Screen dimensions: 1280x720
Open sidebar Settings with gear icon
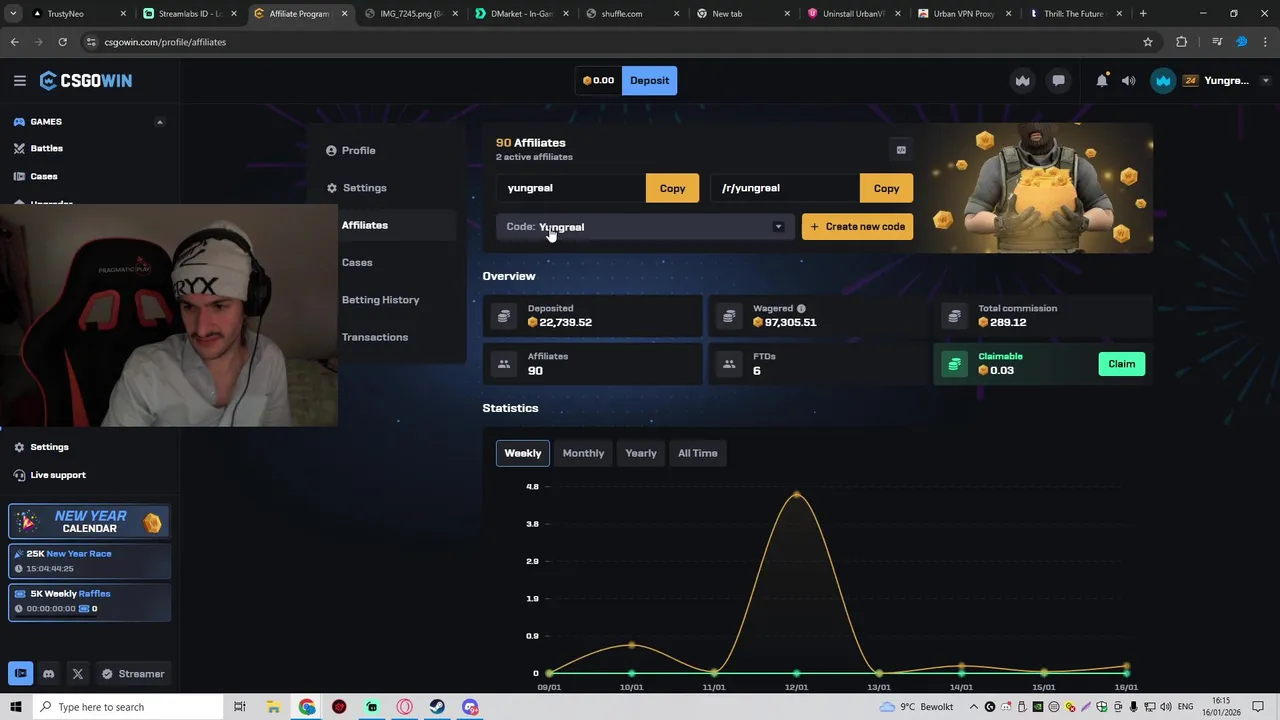click(41, 447)
